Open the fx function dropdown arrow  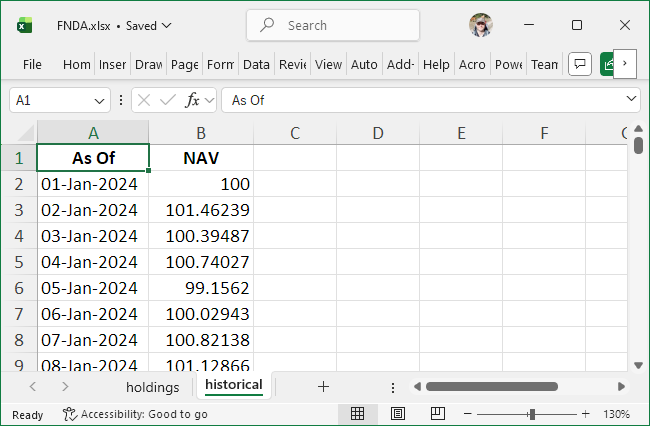(209, 100)
